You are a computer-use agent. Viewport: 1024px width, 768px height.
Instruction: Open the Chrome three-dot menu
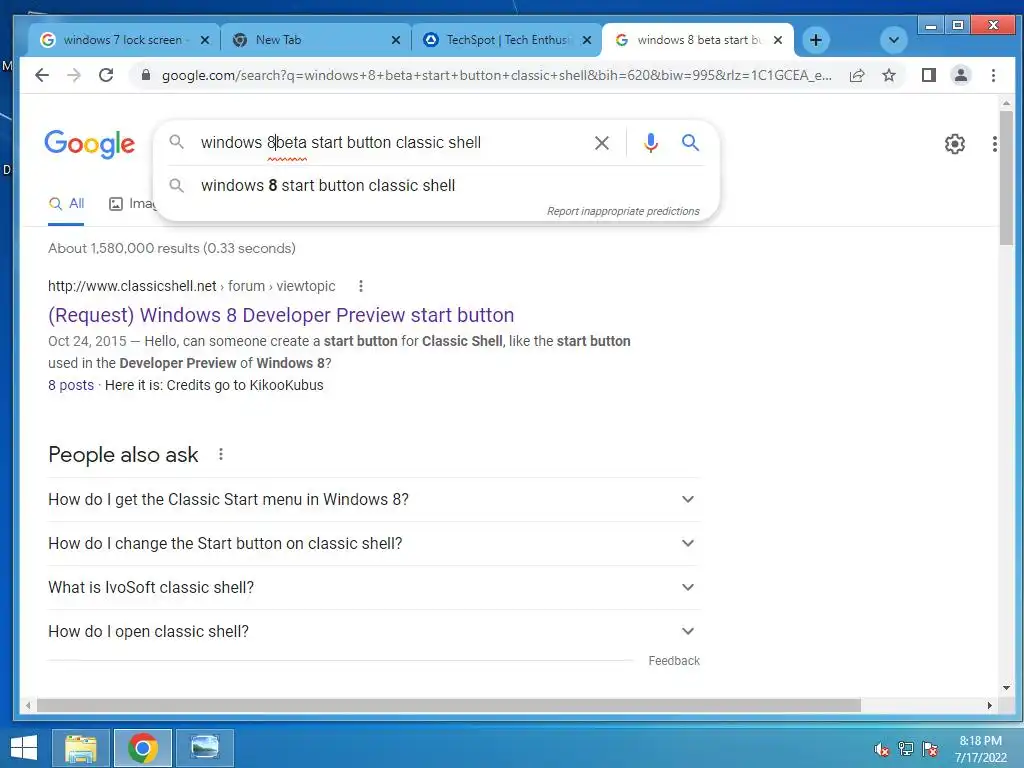pos(993,75)
